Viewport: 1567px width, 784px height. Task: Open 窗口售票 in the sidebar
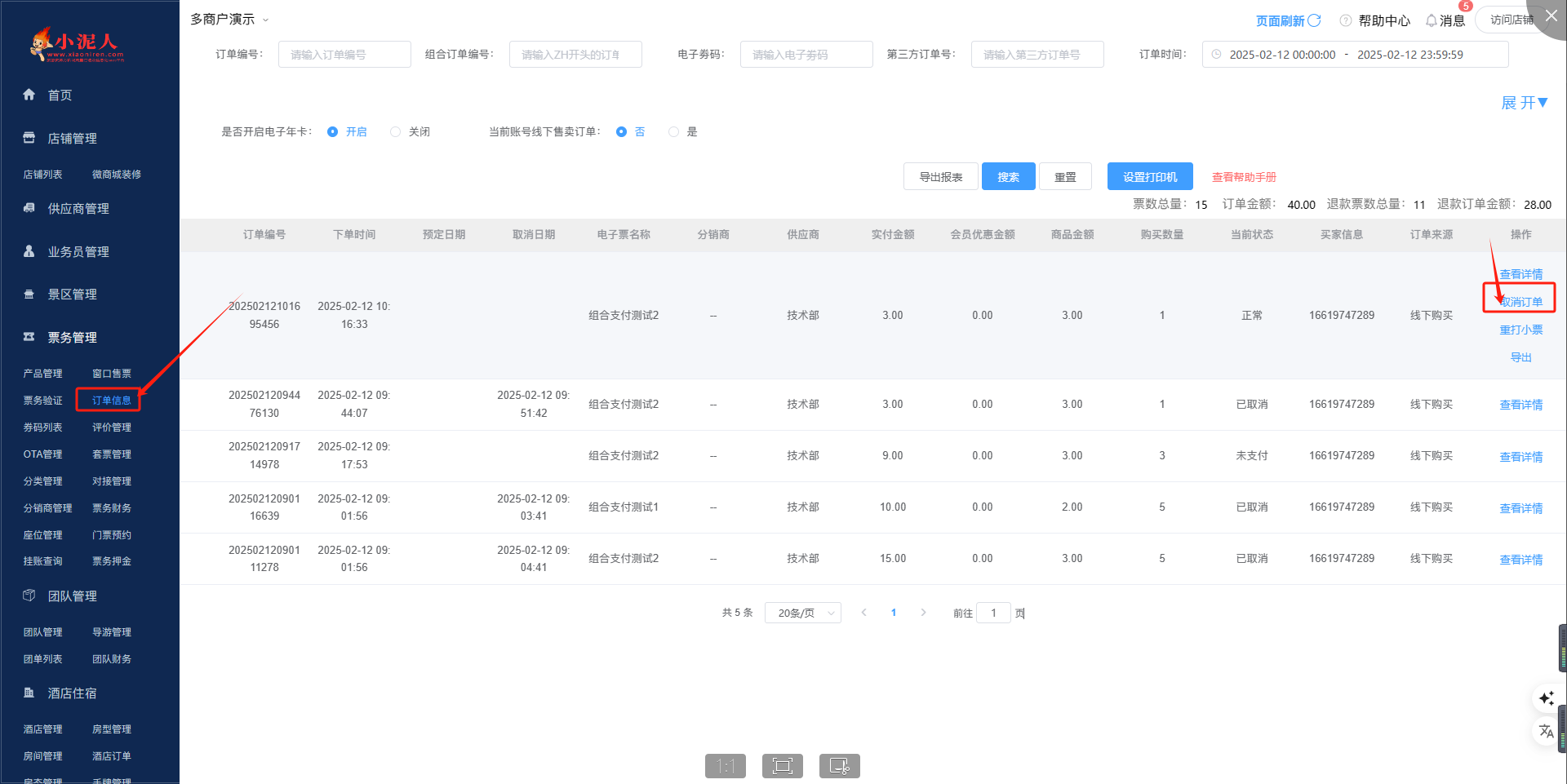point(111,373)
